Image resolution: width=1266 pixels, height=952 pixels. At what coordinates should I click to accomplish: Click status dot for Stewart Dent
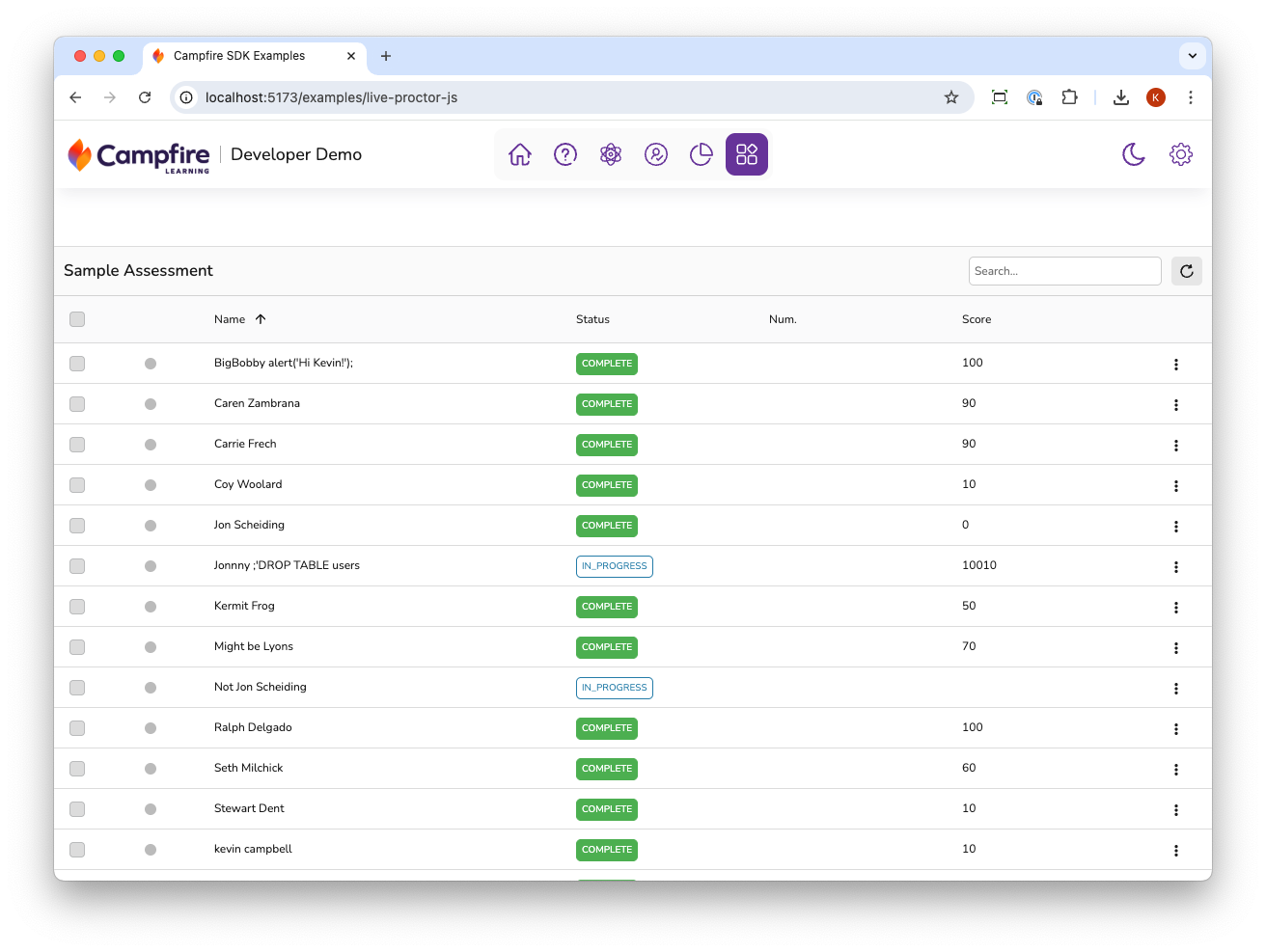pyautogui.click(x=151, y=809)
